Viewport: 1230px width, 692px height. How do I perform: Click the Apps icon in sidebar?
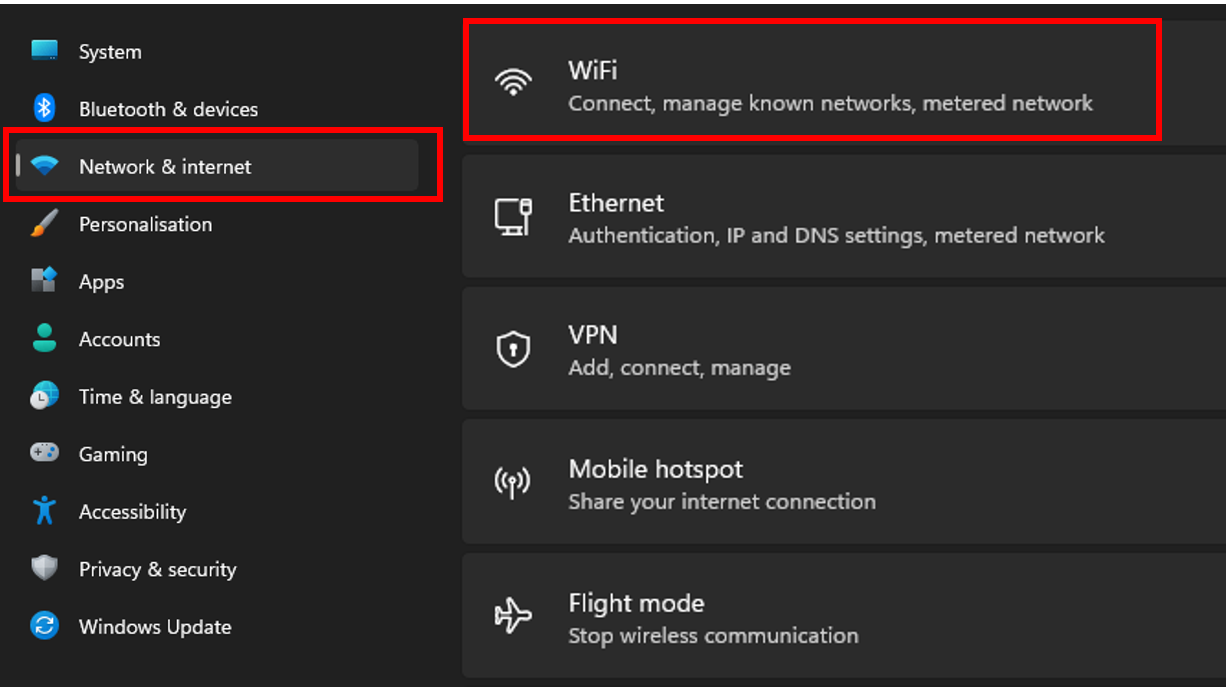[45, 281]
